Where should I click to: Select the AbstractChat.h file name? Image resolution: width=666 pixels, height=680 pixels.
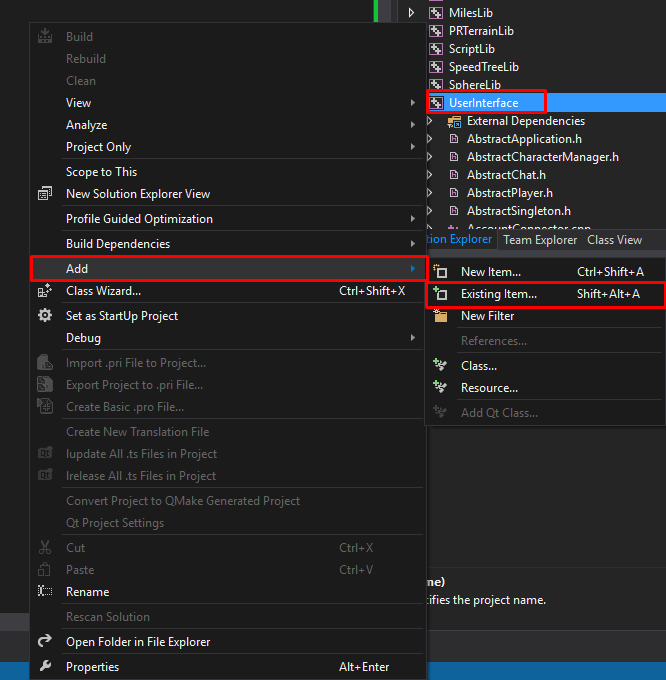(x=506, y=175)
